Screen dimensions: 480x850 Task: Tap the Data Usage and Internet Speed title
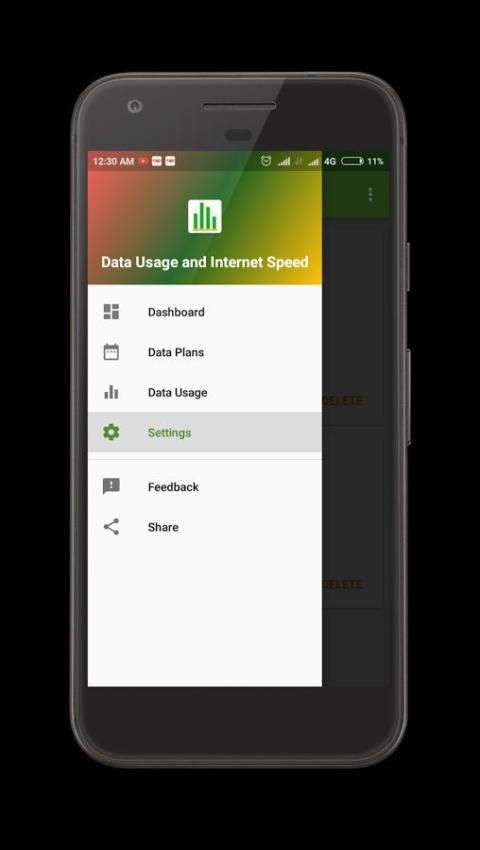pos(204,262)
